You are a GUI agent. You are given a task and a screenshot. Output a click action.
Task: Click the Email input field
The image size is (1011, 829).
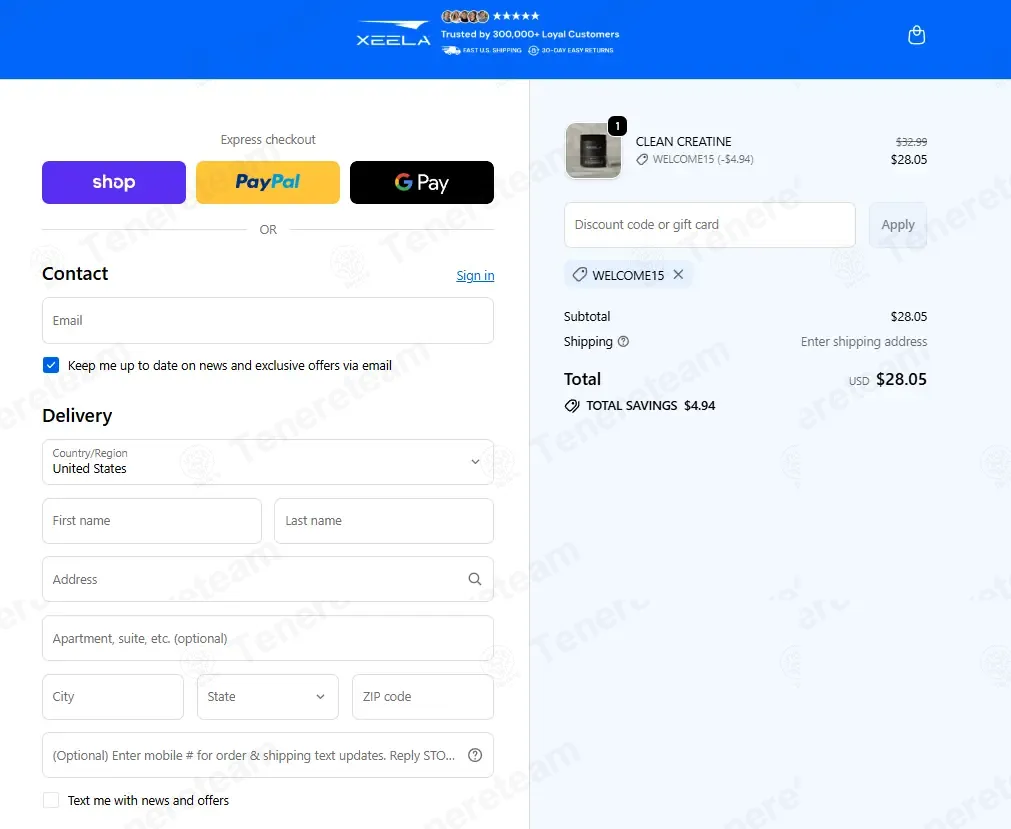(268, 320)
